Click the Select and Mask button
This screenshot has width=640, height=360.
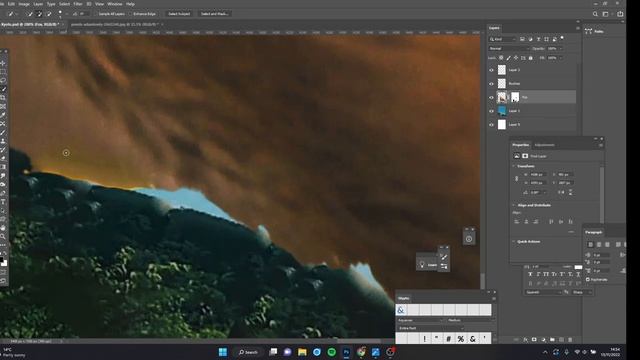(x=214, y=14)
